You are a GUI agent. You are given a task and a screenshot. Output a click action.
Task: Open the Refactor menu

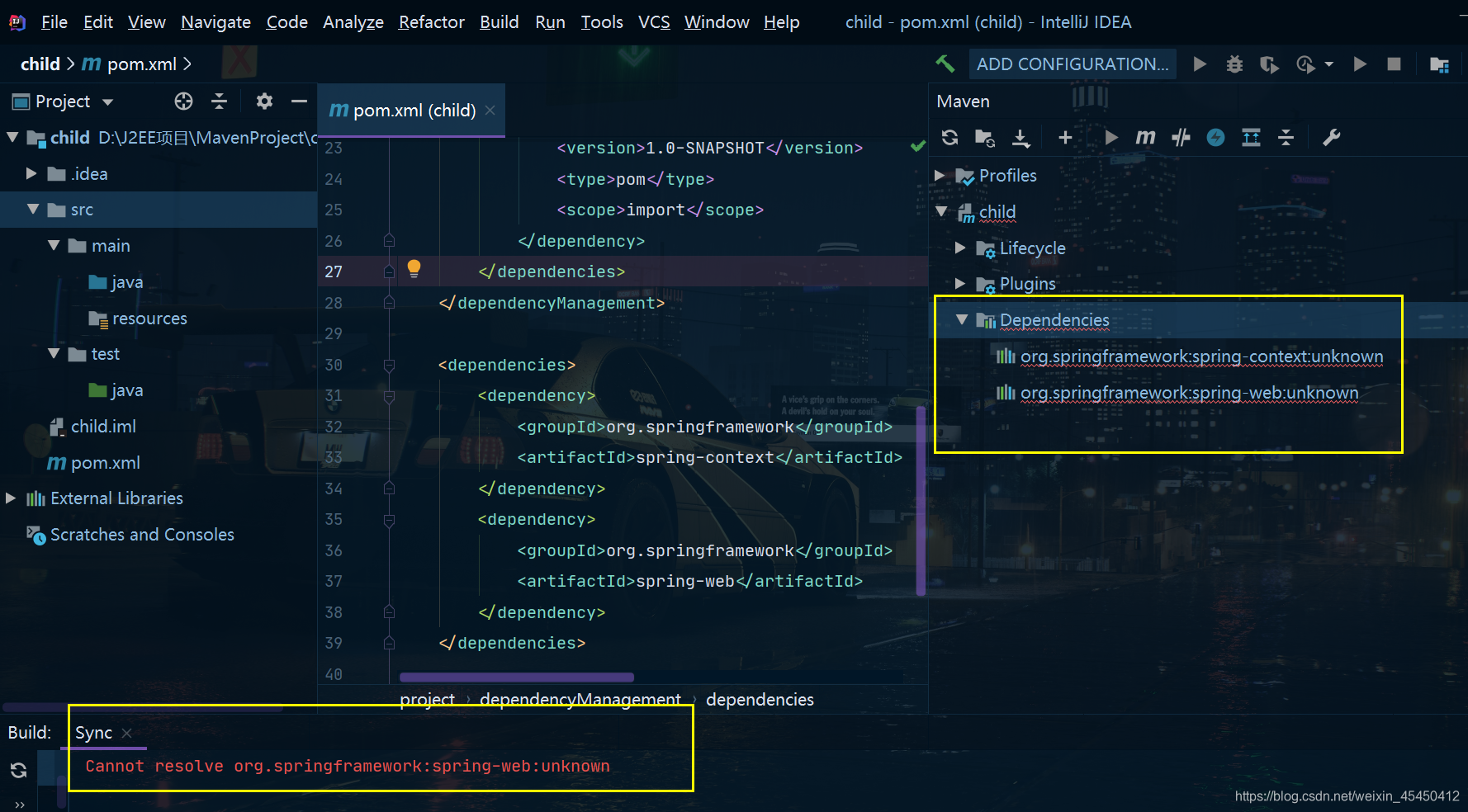coord(431,22)
